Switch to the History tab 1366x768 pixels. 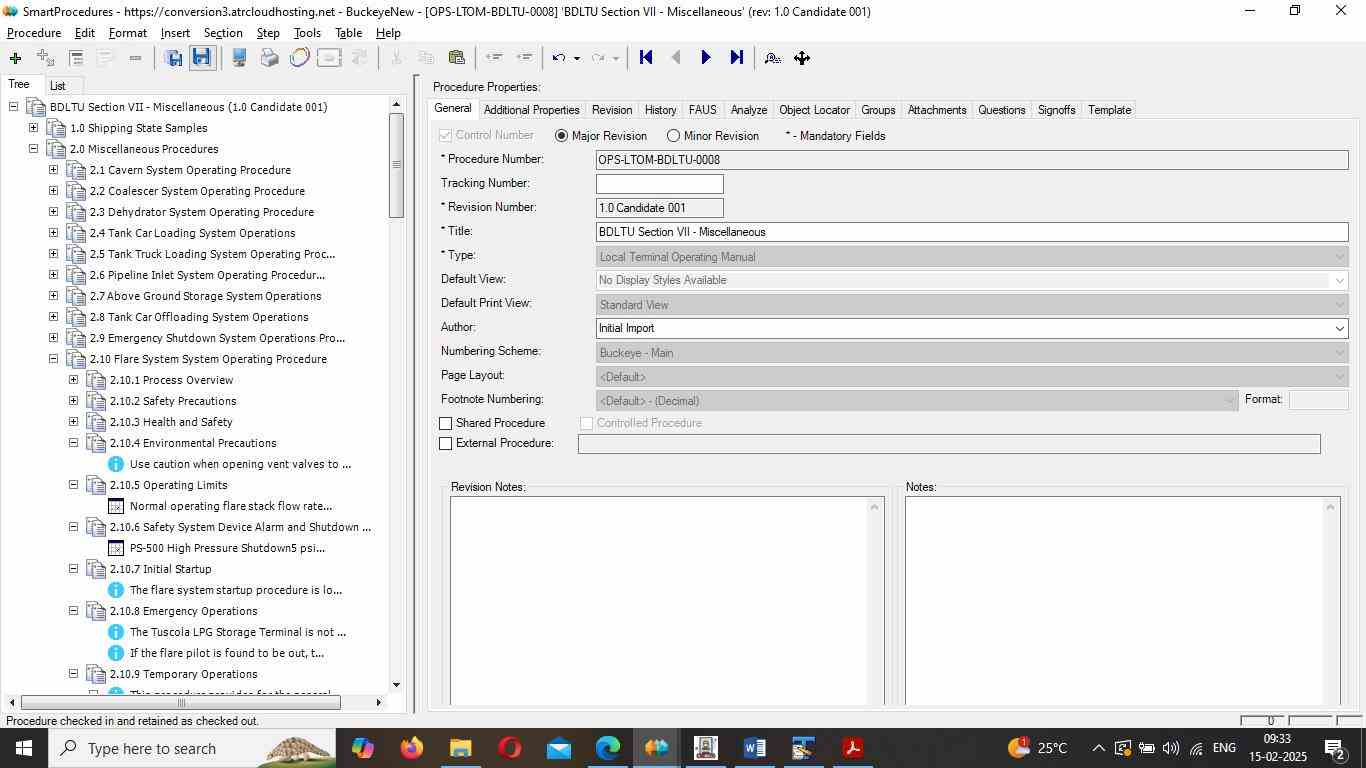(660, 110)
